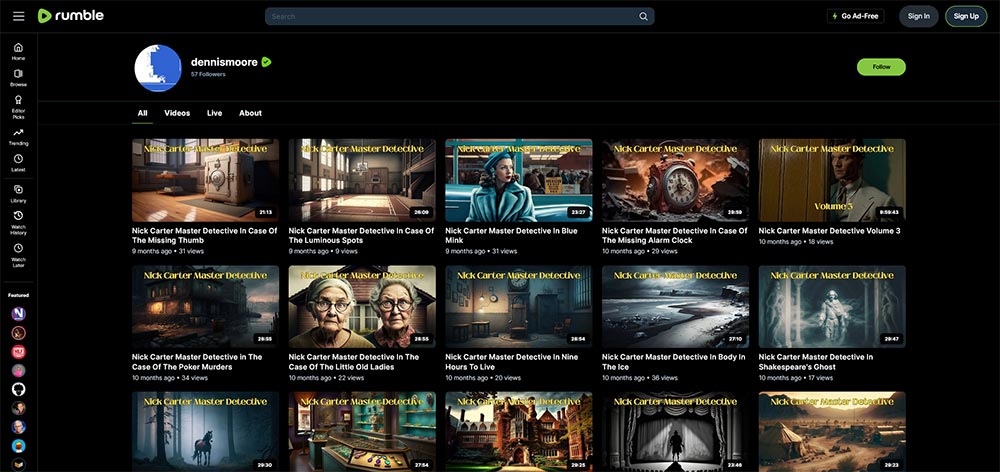Image resolution: width=1000 pixels, height=472 pixels.
Task: Open the stage silhouette video thumbnail
Action: pos(675,432)
